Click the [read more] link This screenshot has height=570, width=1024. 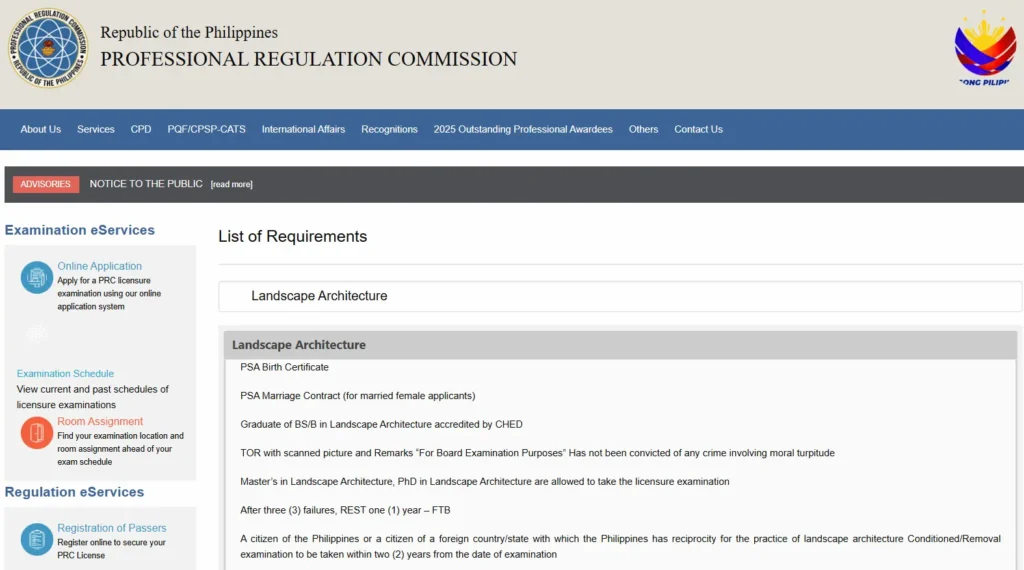231,185
